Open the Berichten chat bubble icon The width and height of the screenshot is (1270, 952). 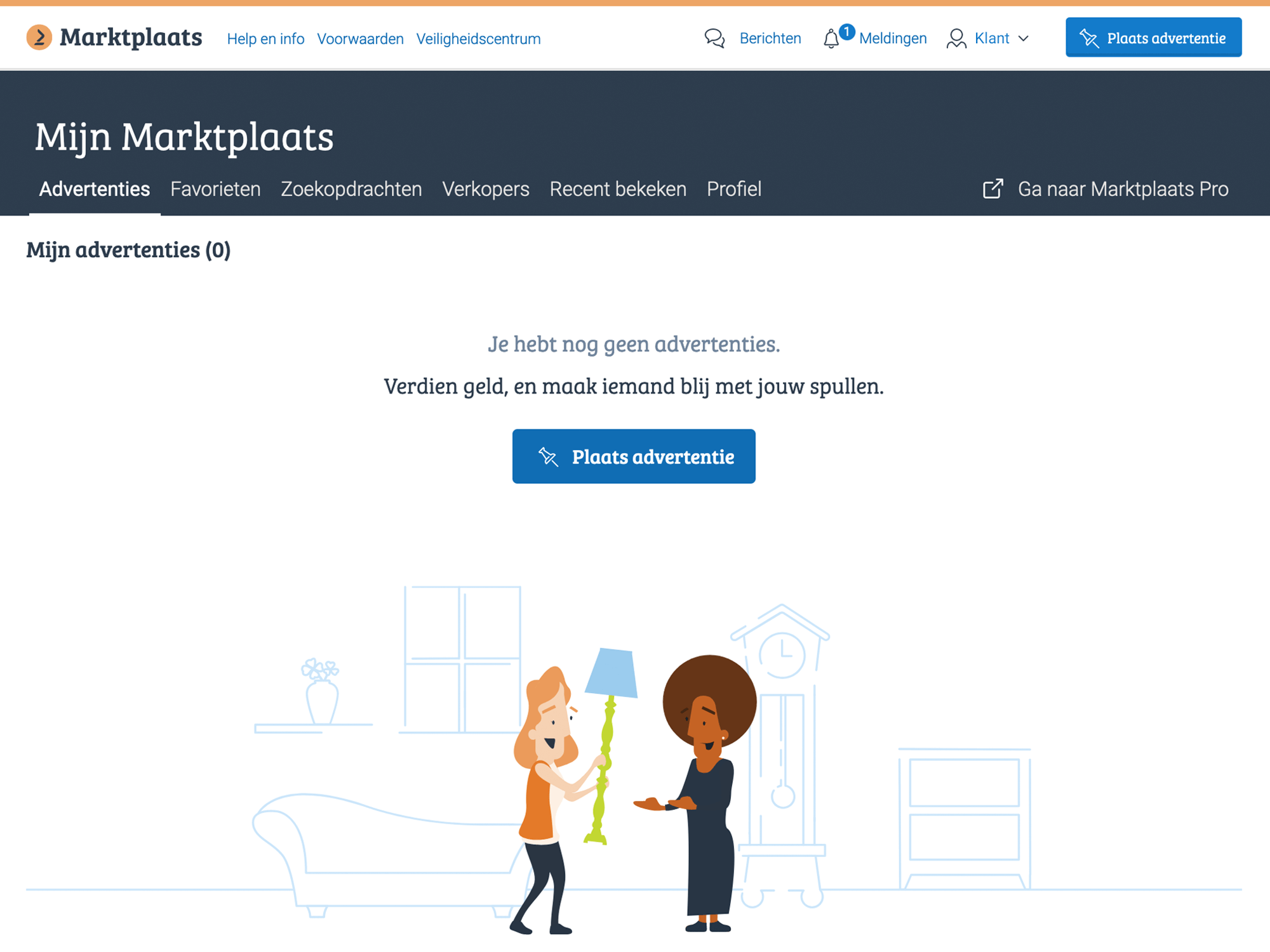(x=714, y=39)
